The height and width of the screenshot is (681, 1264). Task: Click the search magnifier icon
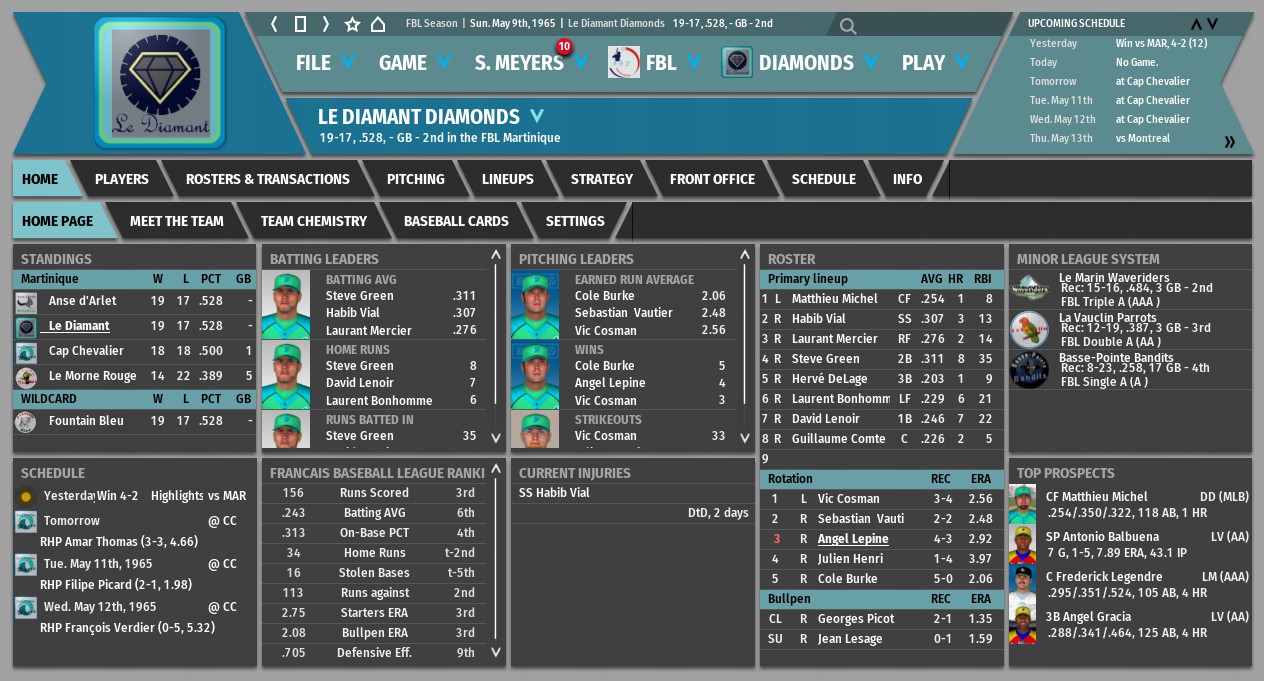[x=848, y=27]
